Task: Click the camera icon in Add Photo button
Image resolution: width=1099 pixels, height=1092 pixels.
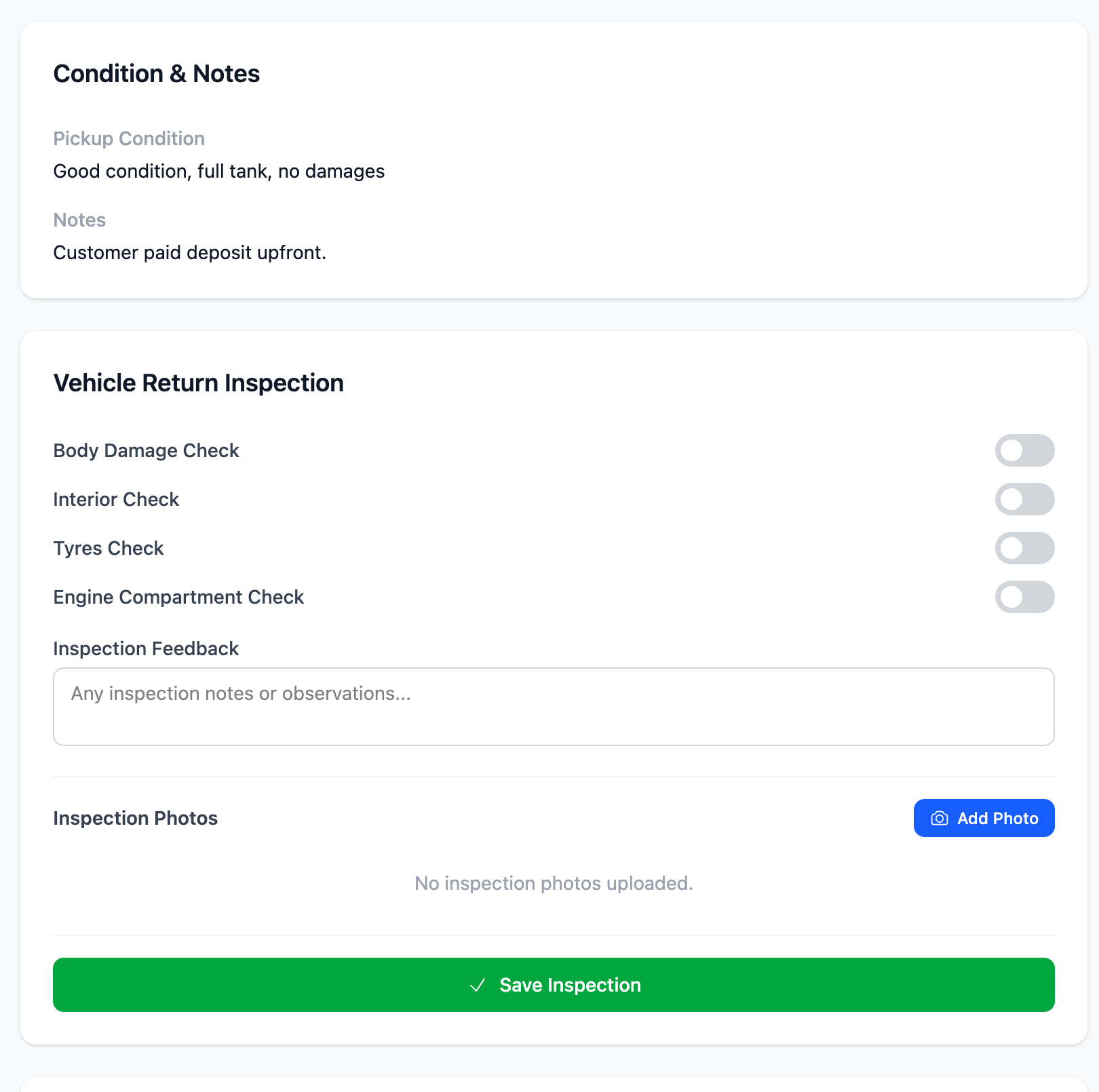Action: pos(940,818)
